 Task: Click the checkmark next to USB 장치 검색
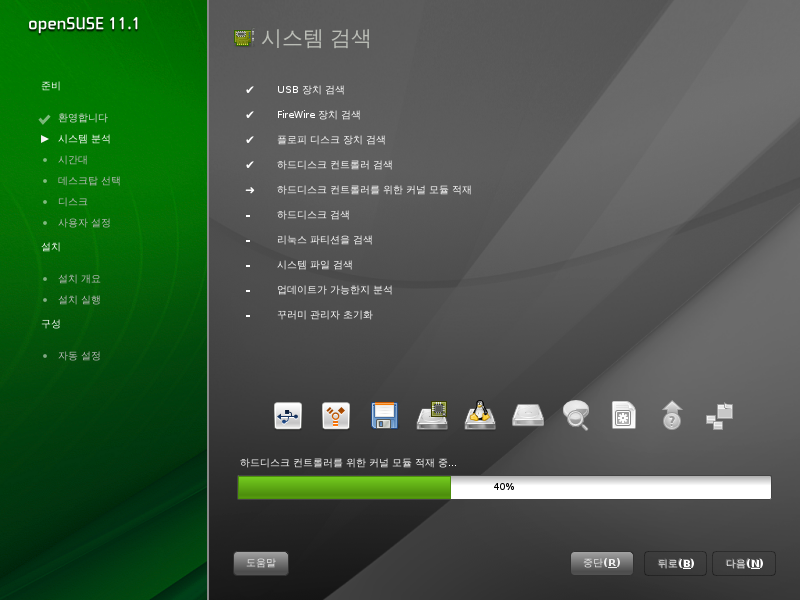coord(249,90)
